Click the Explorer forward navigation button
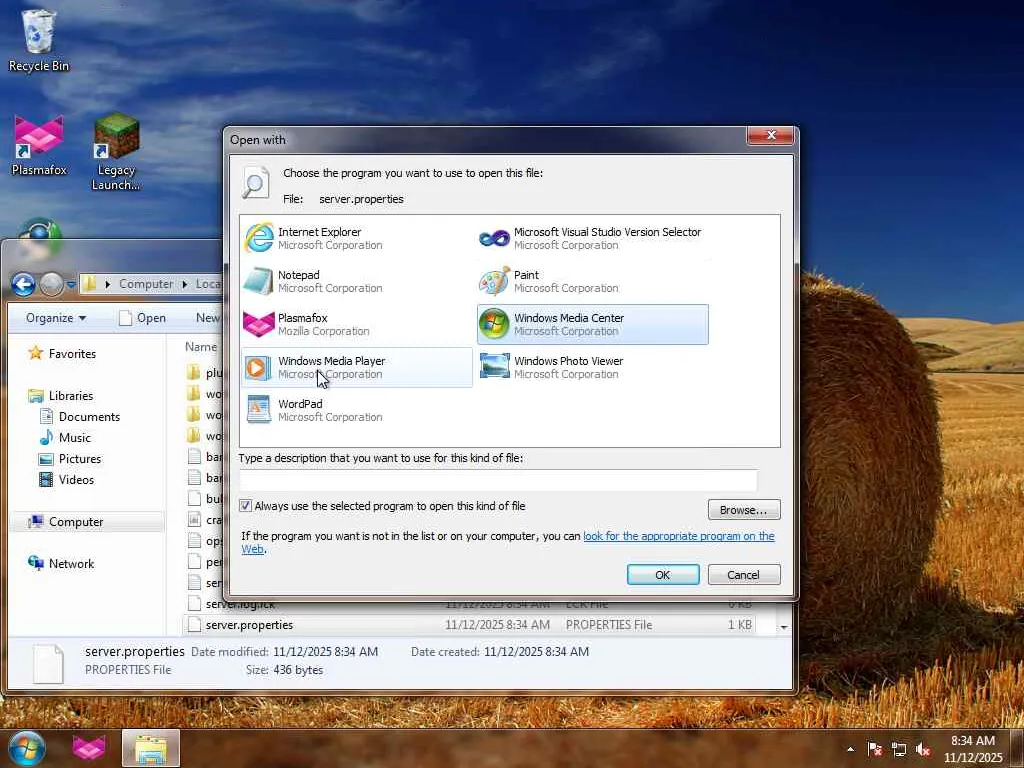The width and height of the screenshot is (1024, 768). point(51,284)
